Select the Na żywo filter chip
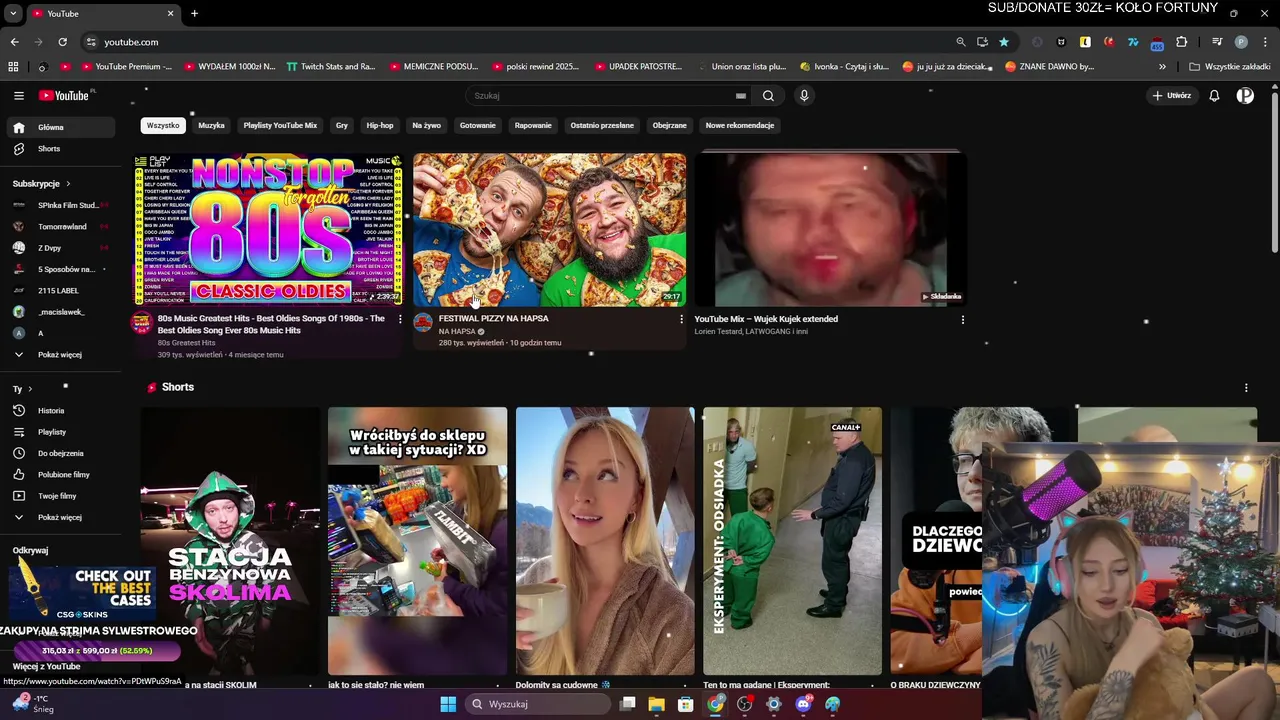This screenshot has height=720, width=1280. tap(426, 126)
